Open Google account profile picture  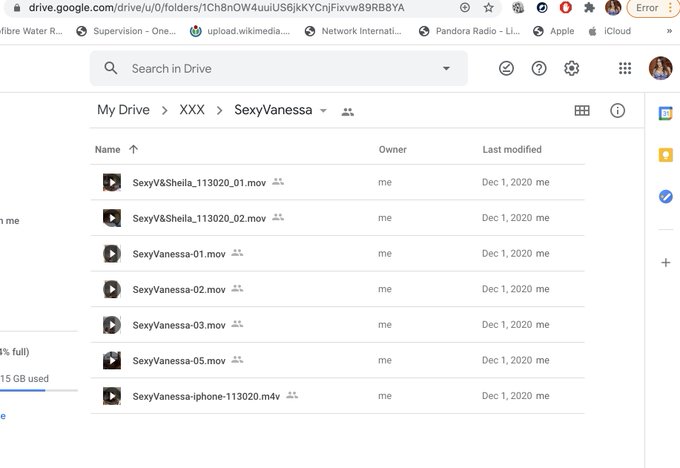(x=660, y=68)
